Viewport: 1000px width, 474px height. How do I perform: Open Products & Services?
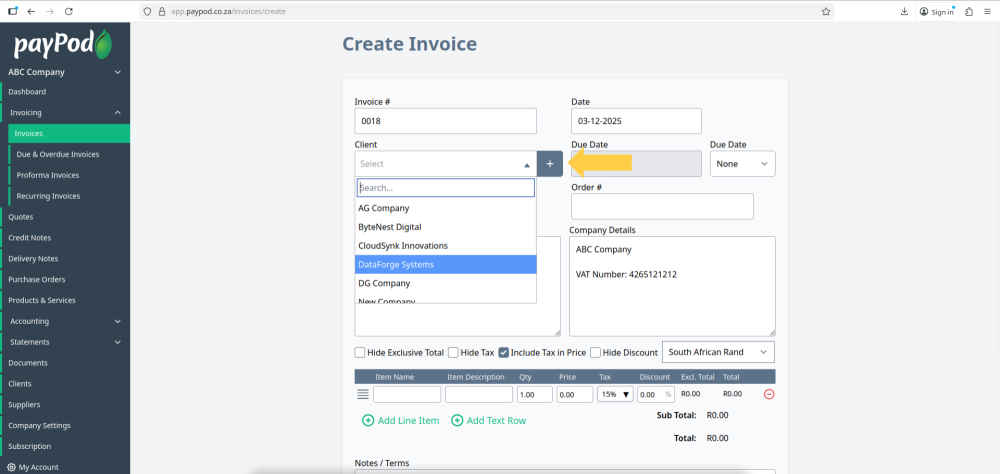click(x=65, y=300)
